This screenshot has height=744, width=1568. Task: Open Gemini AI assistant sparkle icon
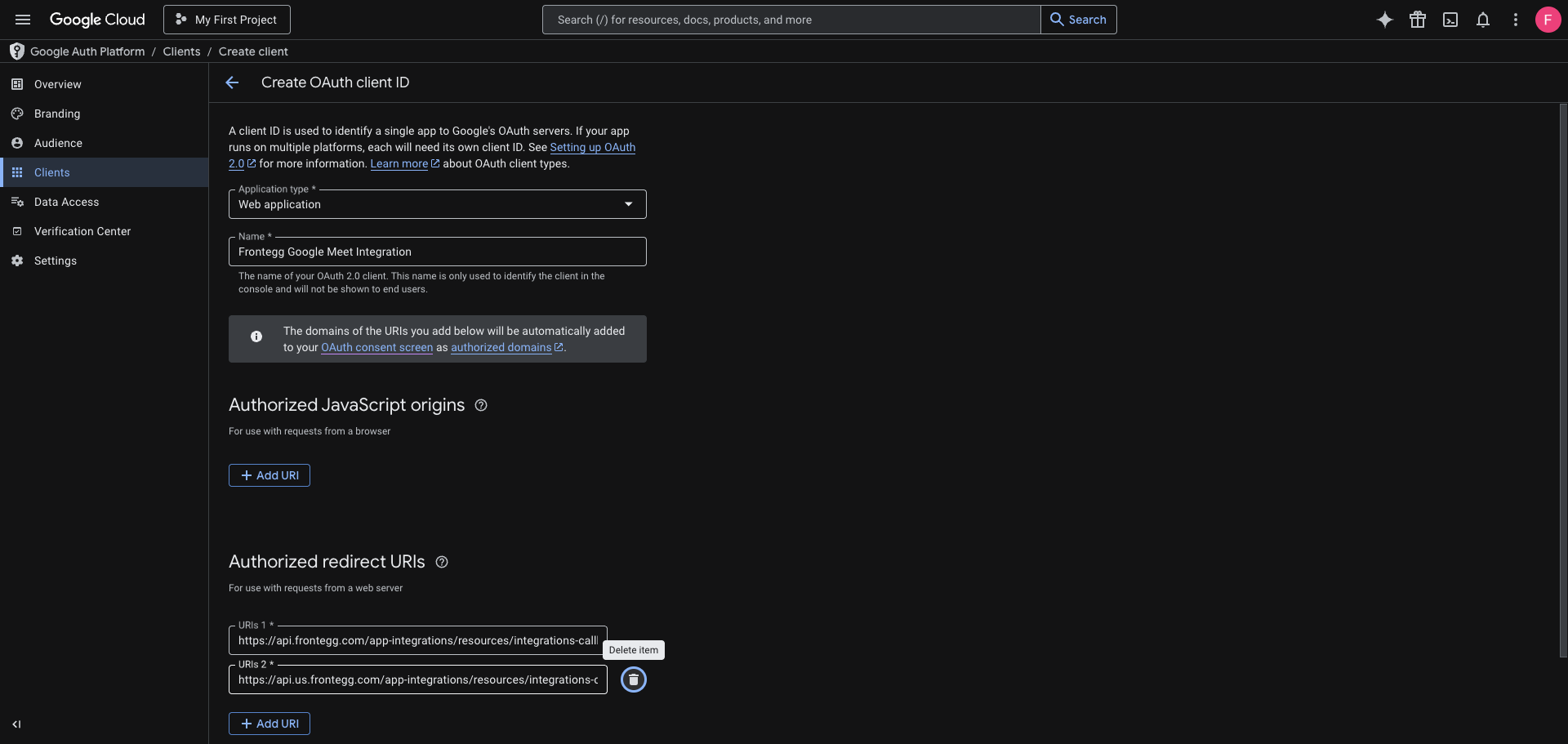pyautogui.click(x=1385, y=20)
